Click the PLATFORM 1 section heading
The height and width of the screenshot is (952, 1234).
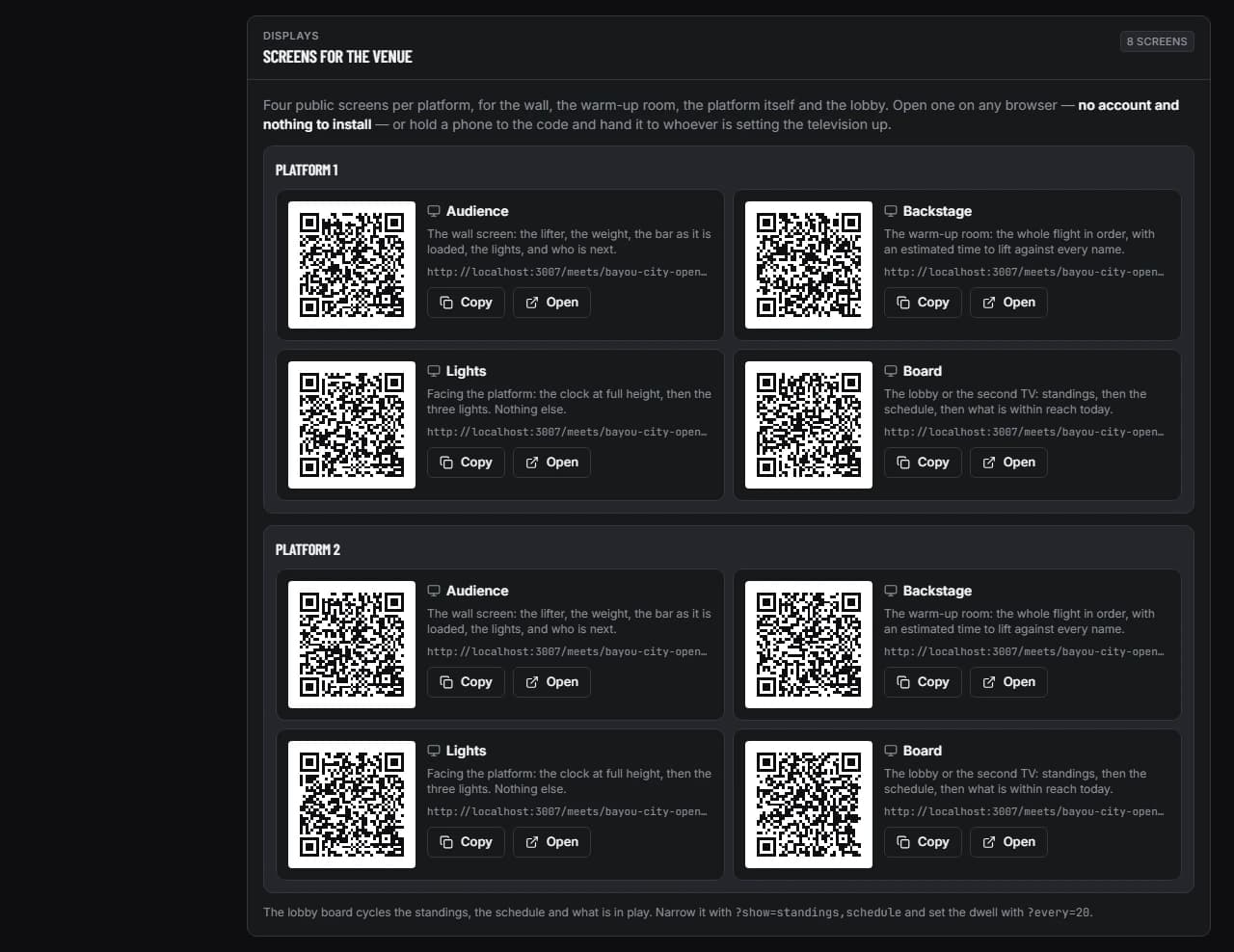click(307, 170)
